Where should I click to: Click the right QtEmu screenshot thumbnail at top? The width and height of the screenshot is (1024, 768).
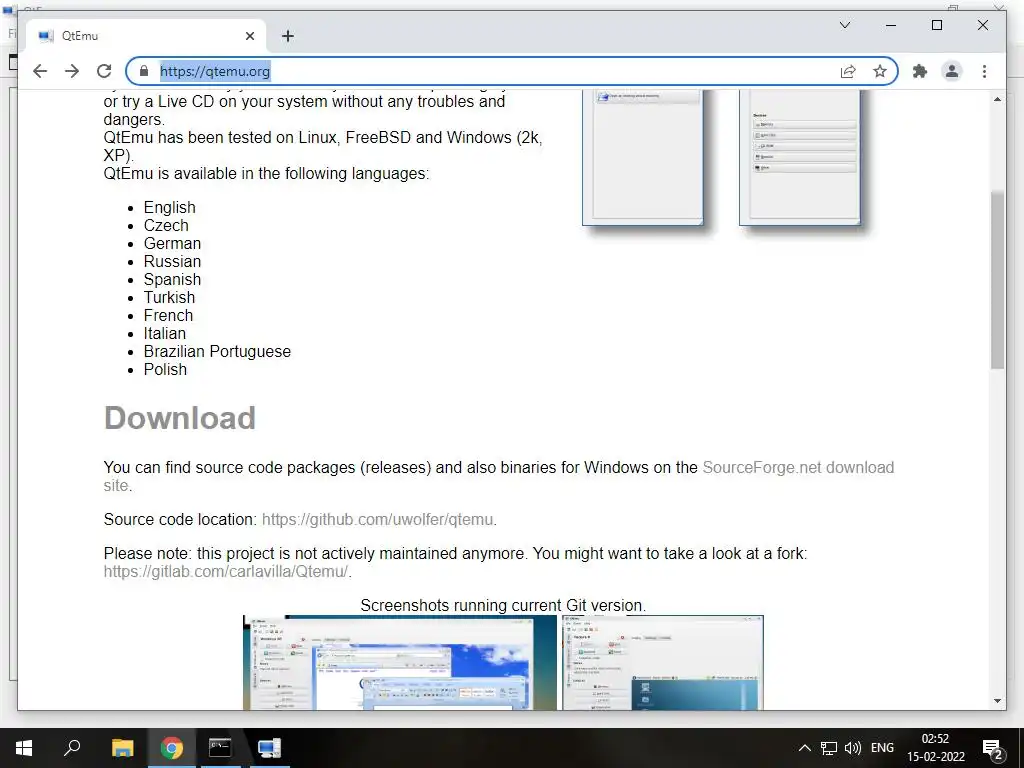pyautogui.click(x=800, y=157)
